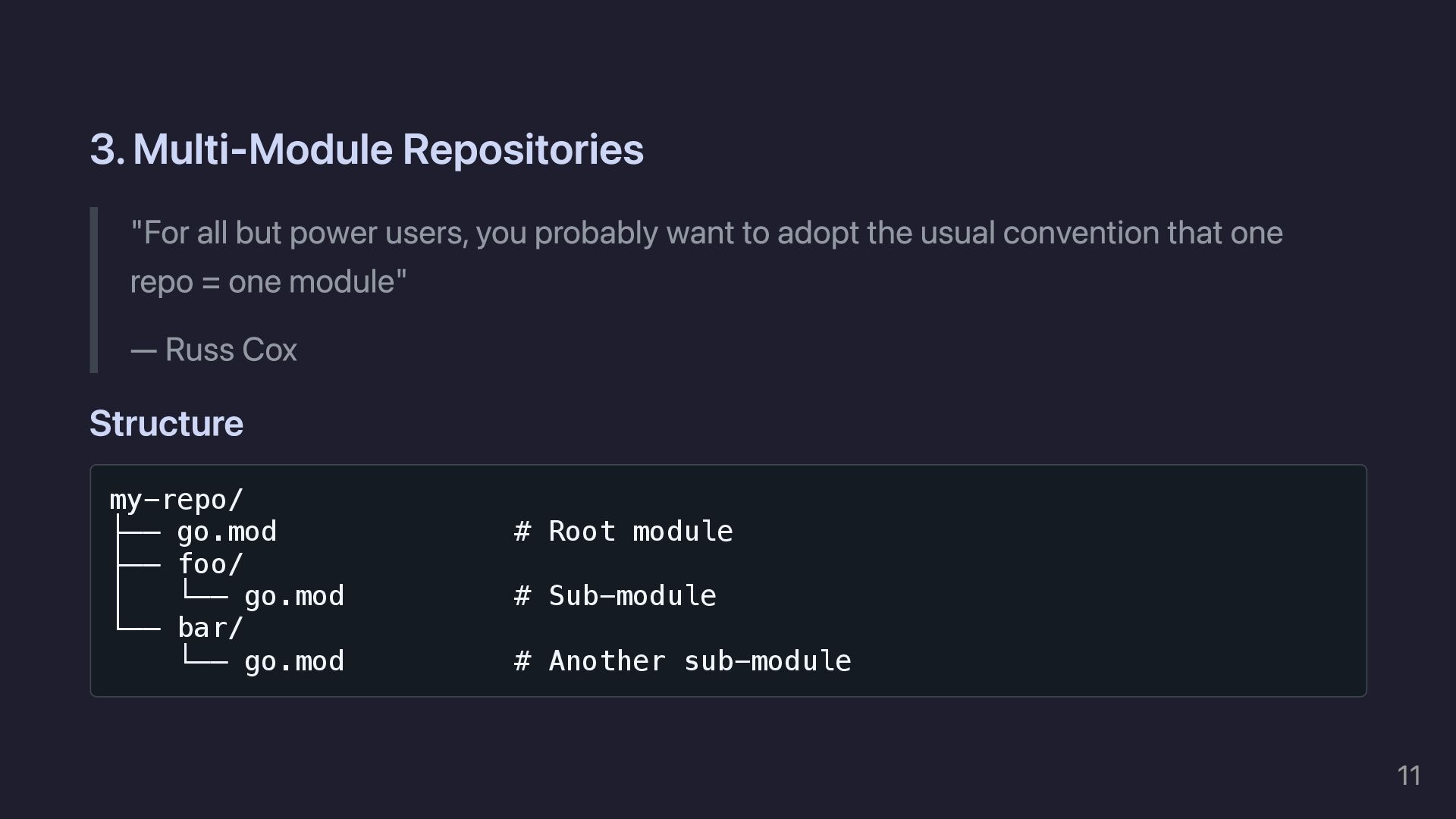Select the foo/ directory entry
1456x819 pixels.
(x=210, y=564)
